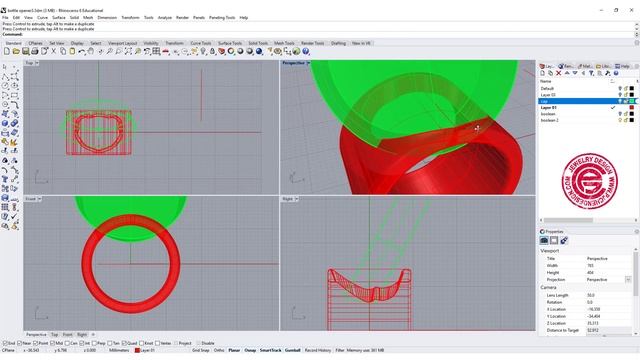Click the Cut (X) icon
Viewport: 640px width, 360px height.
pyautogui.click(x=53, y=51)
